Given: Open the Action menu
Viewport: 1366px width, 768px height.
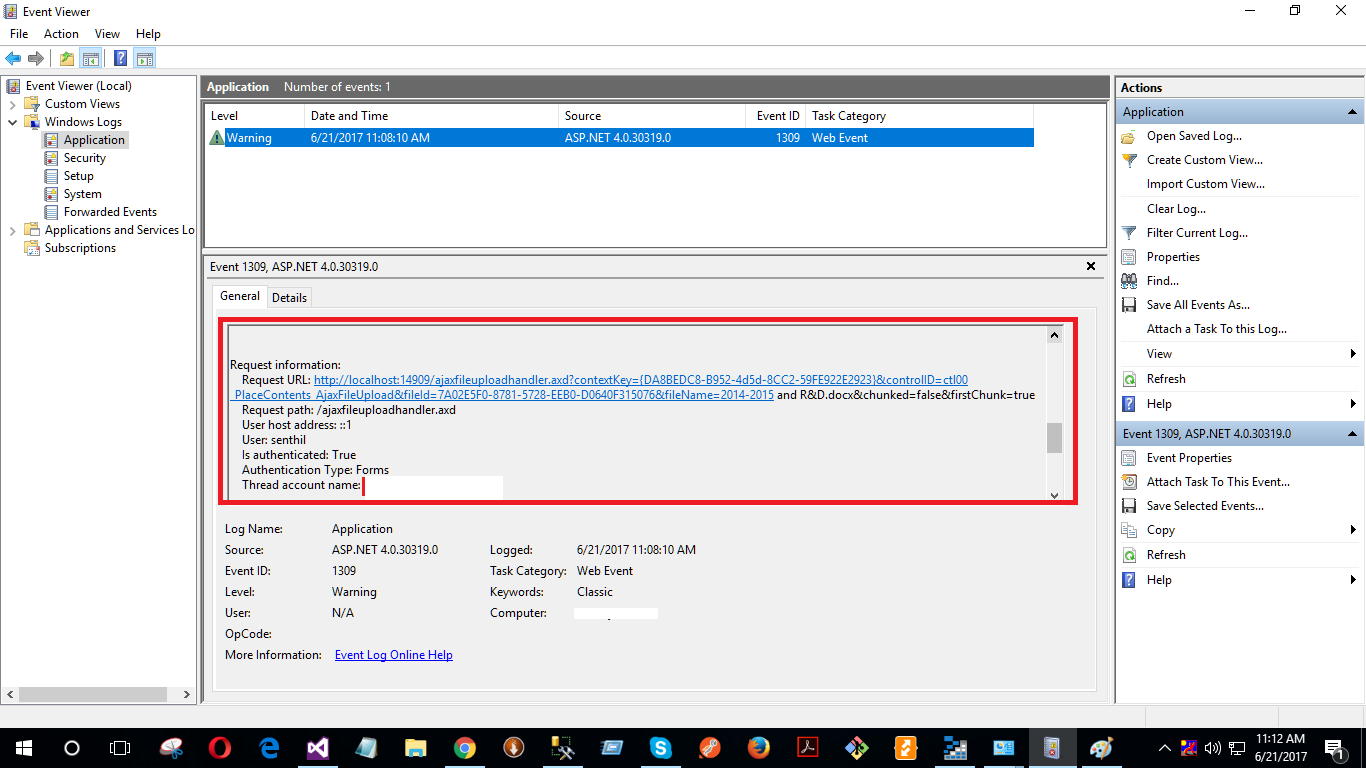Looking at the screenshot, I should pos(61,33).
